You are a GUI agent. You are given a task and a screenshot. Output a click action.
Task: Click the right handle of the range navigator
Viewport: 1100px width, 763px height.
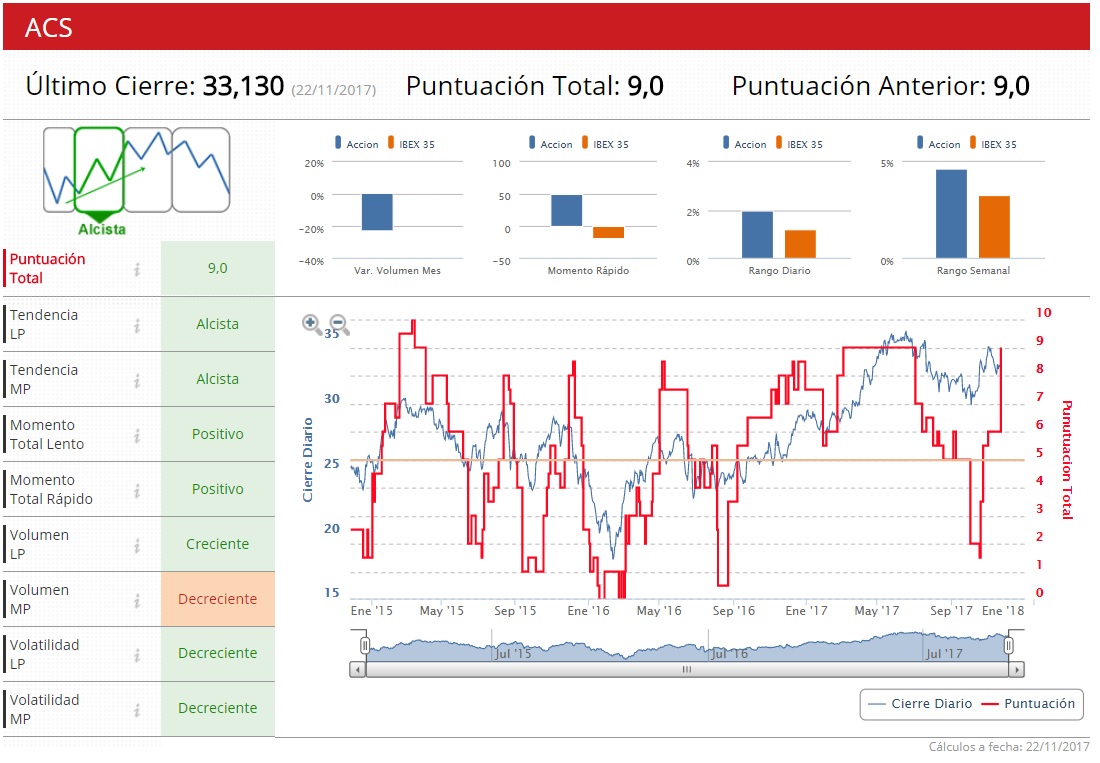click(x=1009, y=645)
